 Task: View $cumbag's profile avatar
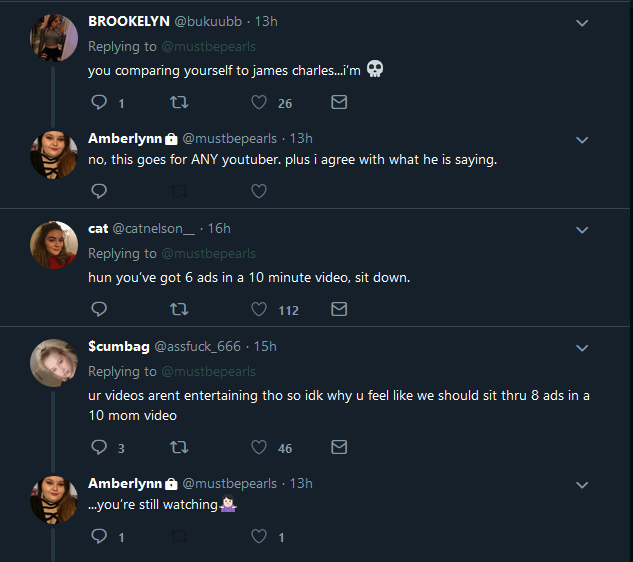click(54, 363)
